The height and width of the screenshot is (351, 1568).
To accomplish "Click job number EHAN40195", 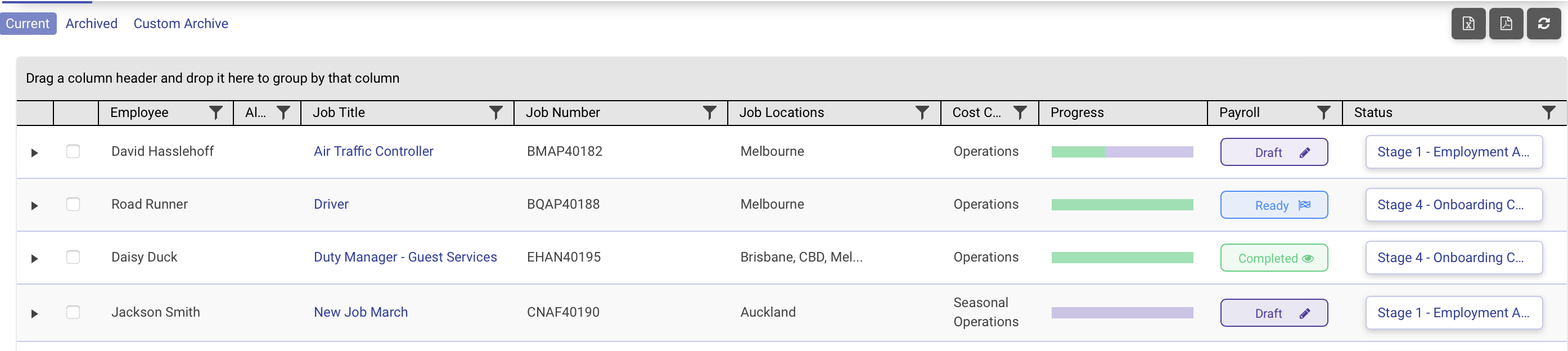I will [564, 257].
